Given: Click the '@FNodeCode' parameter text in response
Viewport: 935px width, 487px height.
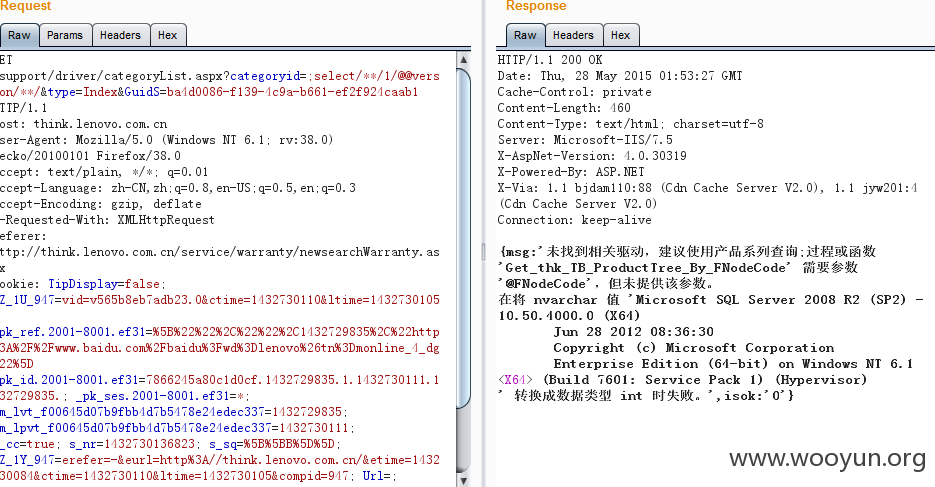Looking at the screenshot, I should 546,284.
